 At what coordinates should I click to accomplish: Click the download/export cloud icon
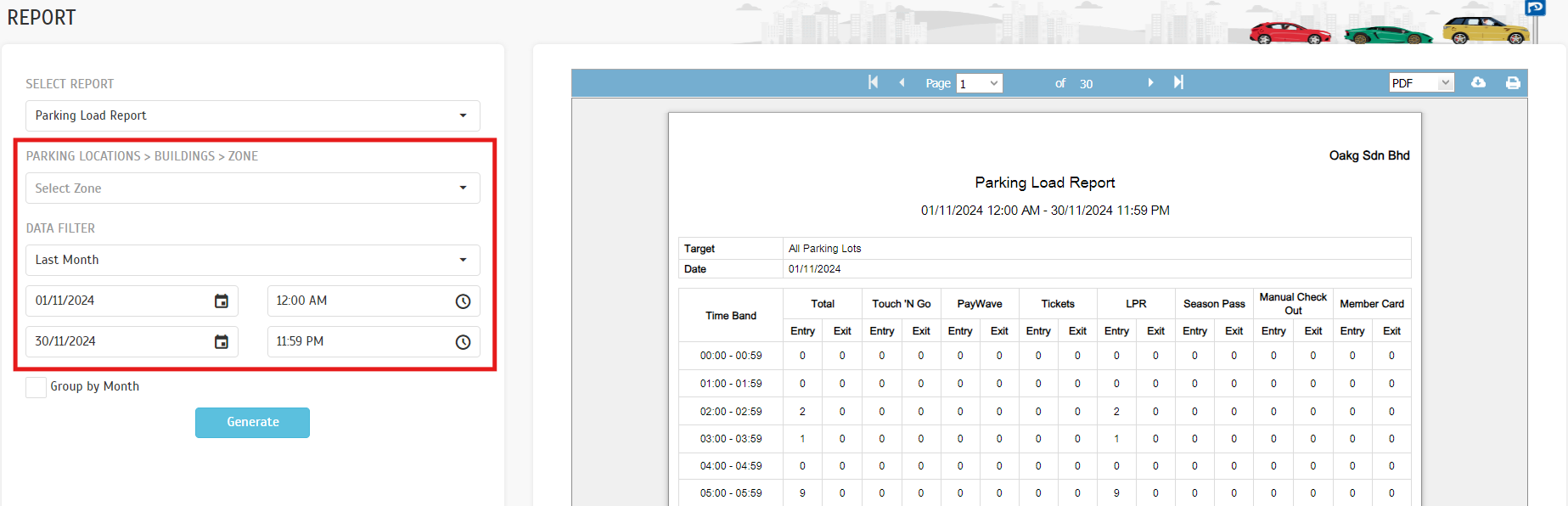pyautogui.click(x=1478, y=82)
